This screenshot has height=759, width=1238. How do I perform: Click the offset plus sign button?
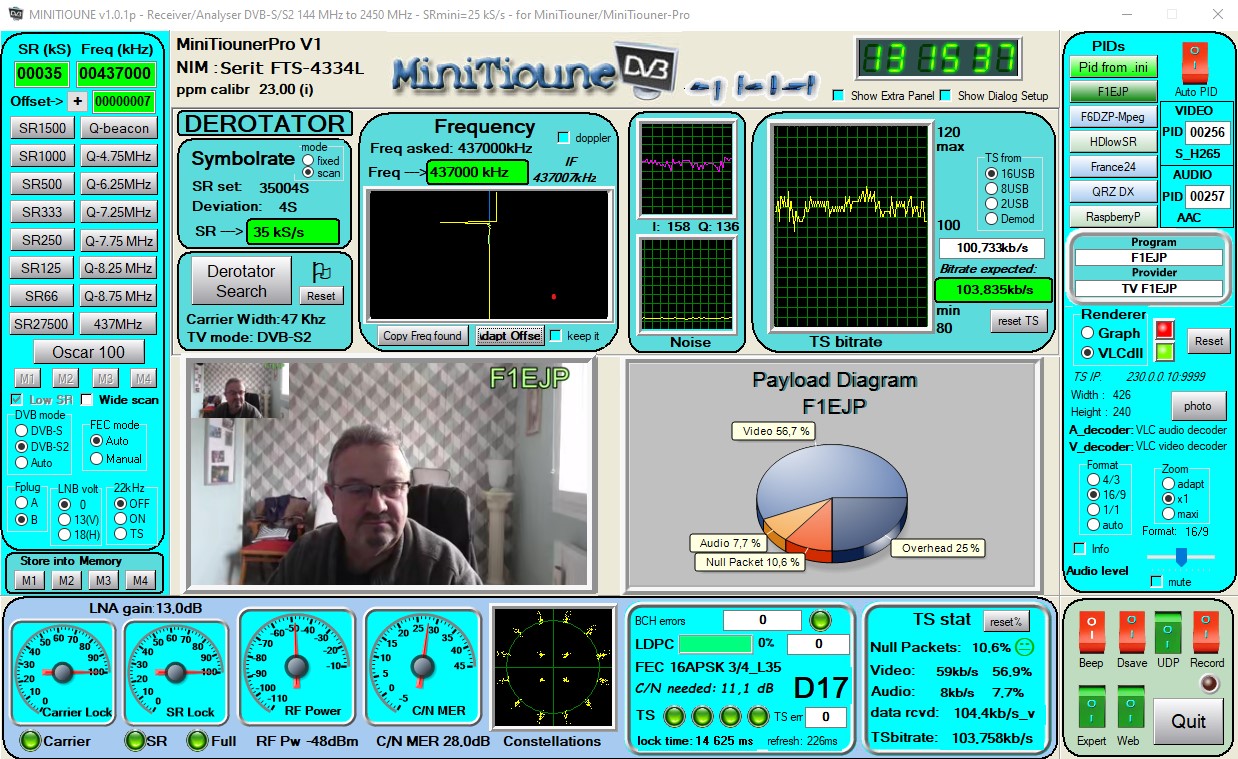point(78,102)
